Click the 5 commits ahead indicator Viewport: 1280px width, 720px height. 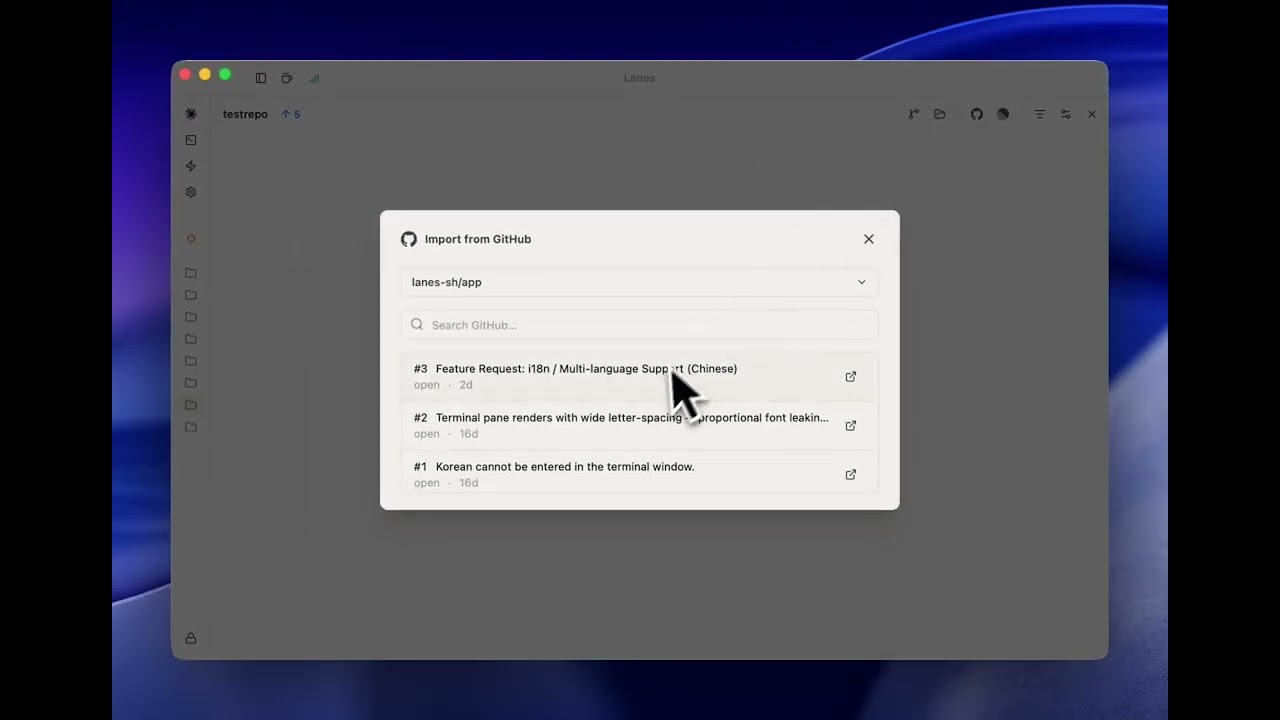pyautogui.click(x=291, y=114)
